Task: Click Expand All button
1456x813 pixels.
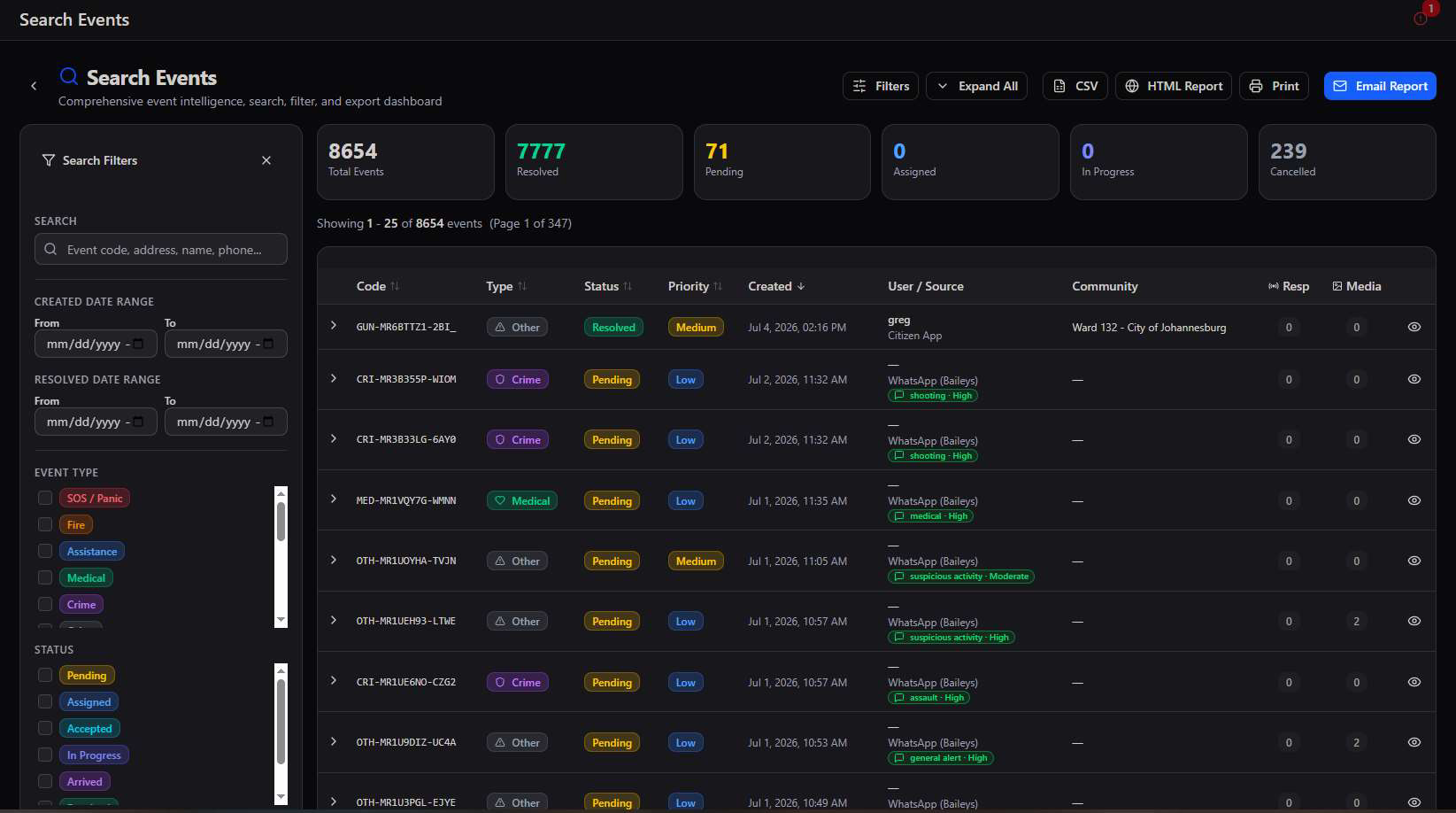Action: click(976, 86)
